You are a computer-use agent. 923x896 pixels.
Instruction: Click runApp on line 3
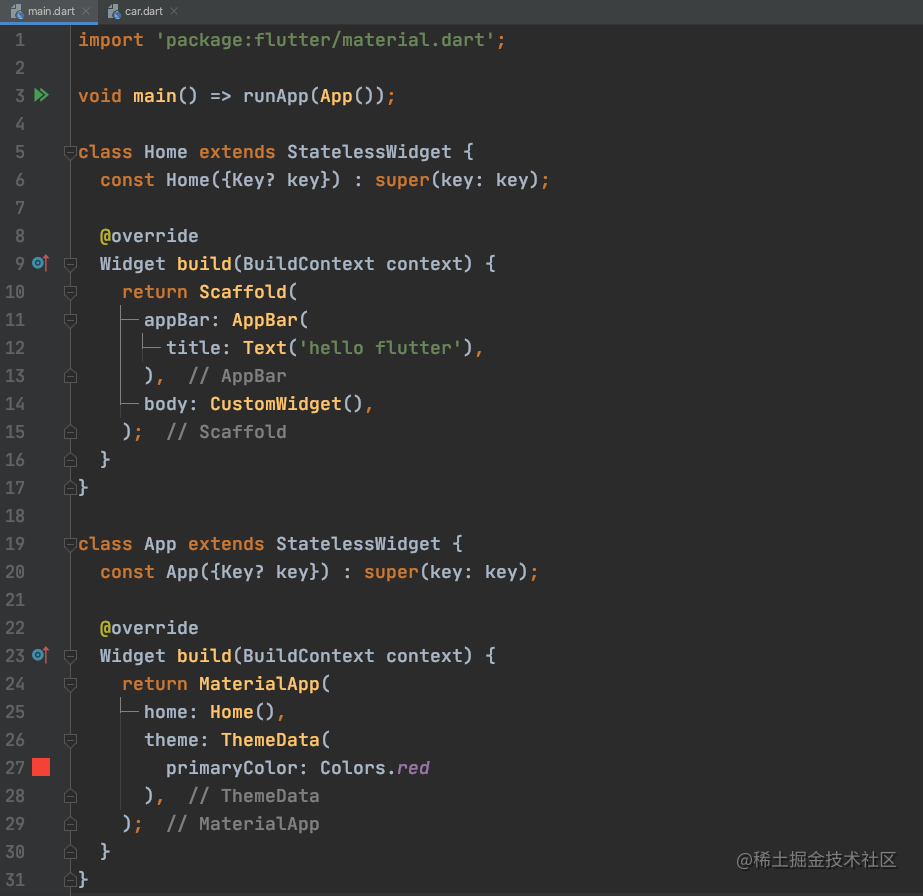(x=276, y=96)
